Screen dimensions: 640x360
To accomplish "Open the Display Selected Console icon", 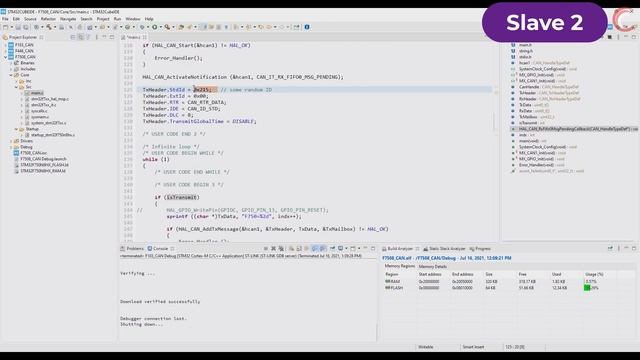I will [340, 249].
